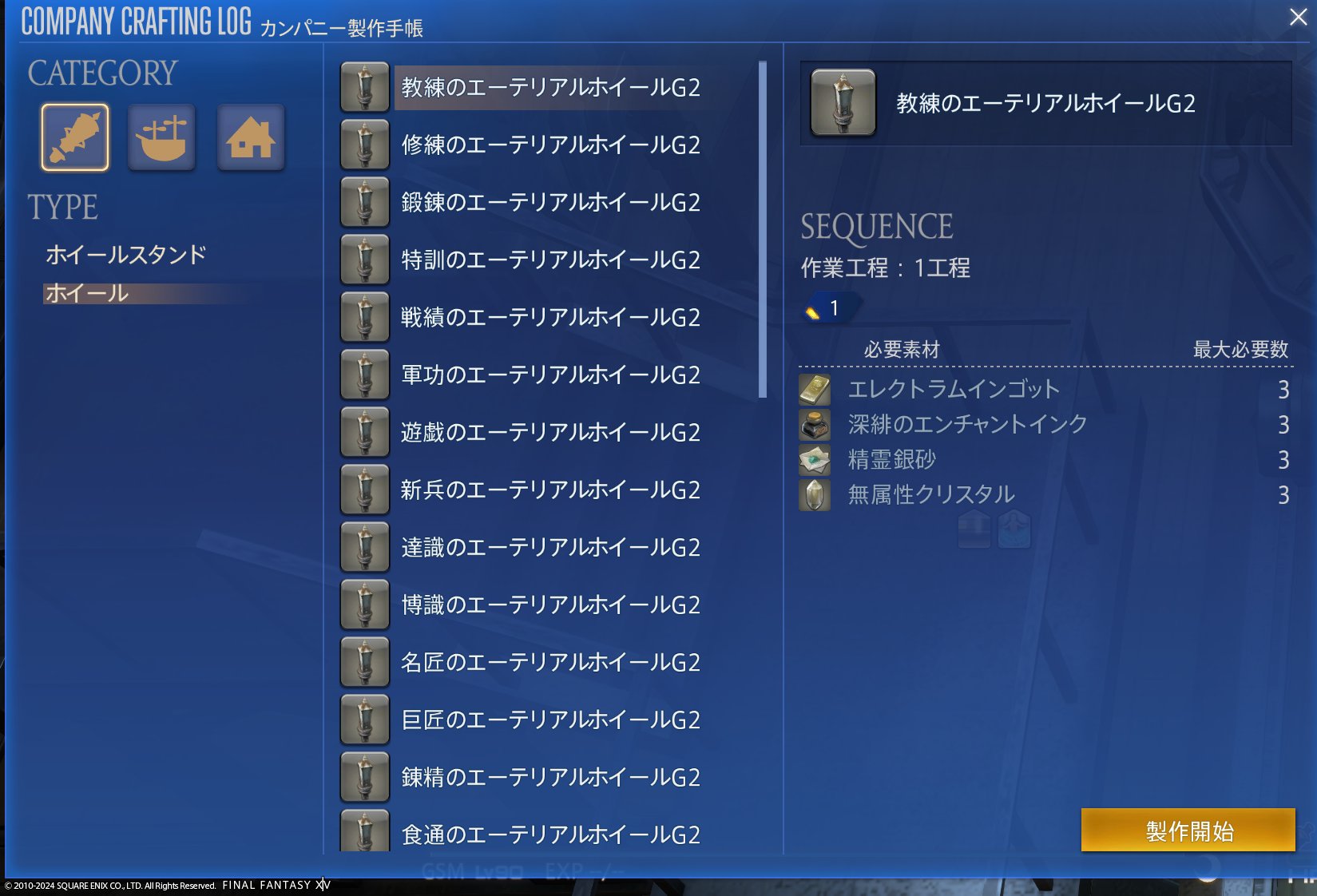Select the housing category house icon
Viewport: 1317px width, 896px height.
[250, 137]
